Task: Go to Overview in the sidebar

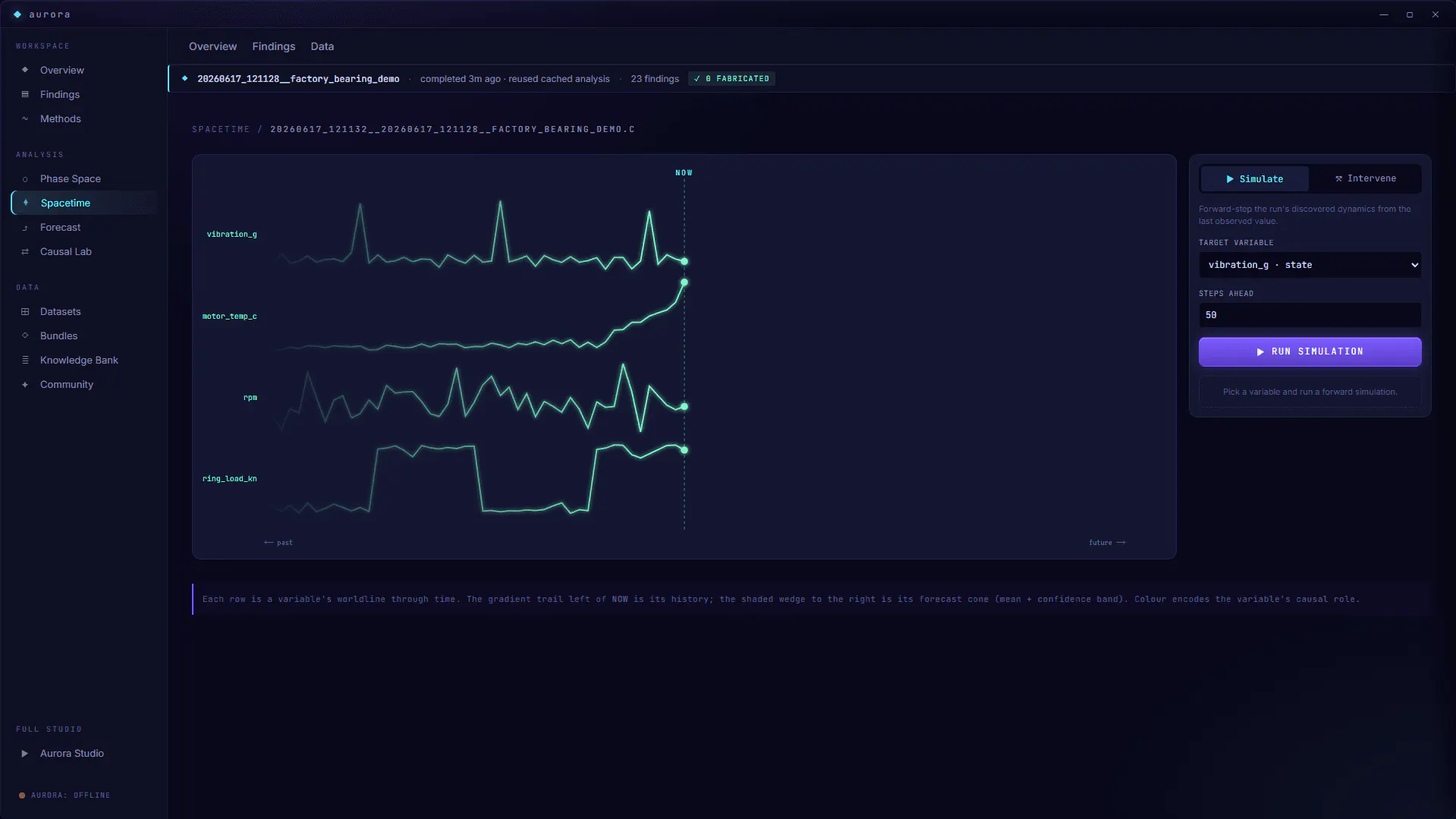Action: [85, 70]
